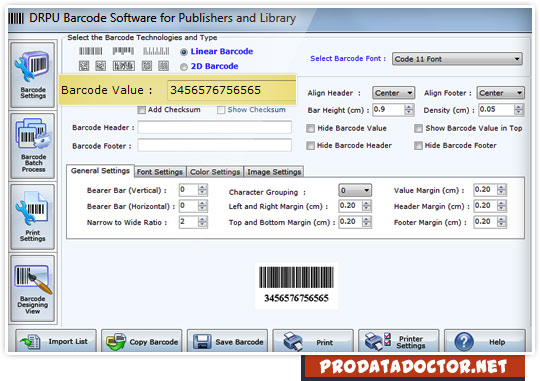Open the Align Footer dropdown
Viewport: 540px width, 381px height.
tap(500, 93)
